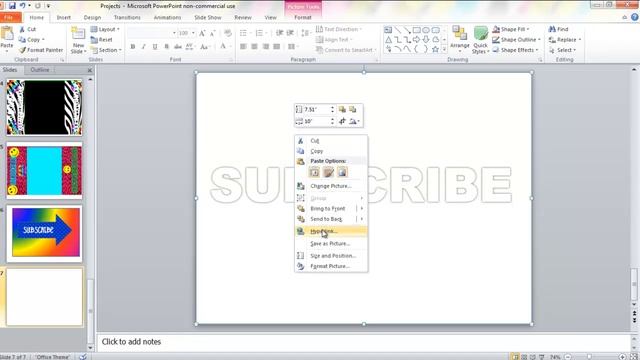Click the notes pane to add notes

point(363,342)
